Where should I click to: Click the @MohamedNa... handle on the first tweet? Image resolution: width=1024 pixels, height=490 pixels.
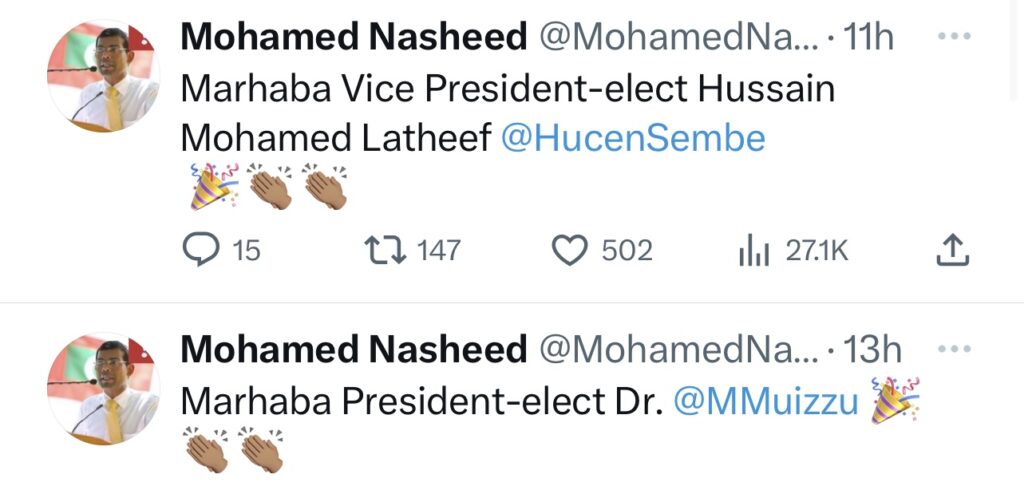click(x=678, y=38)
